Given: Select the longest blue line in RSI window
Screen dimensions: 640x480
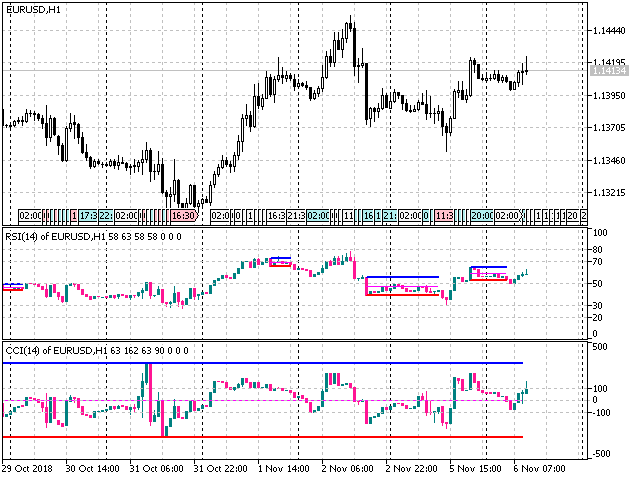Looking at the screenshot, I should click(402, 277).
